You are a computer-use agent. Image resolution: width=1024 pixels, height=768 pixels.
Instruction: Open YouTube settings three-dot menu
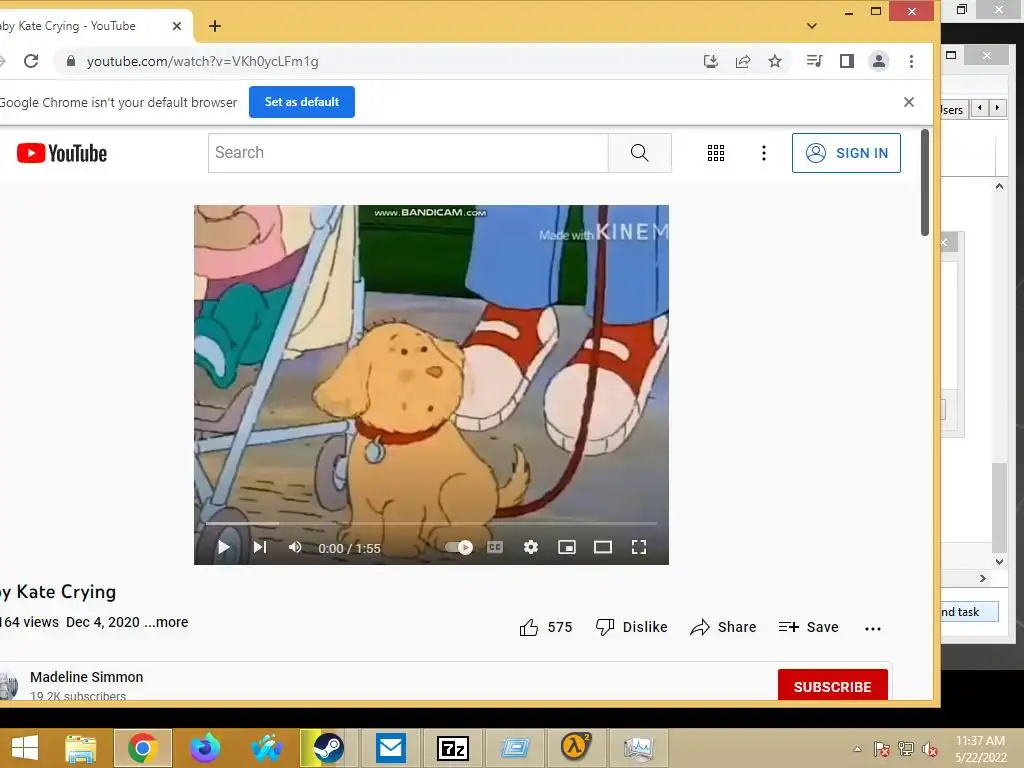763,153
